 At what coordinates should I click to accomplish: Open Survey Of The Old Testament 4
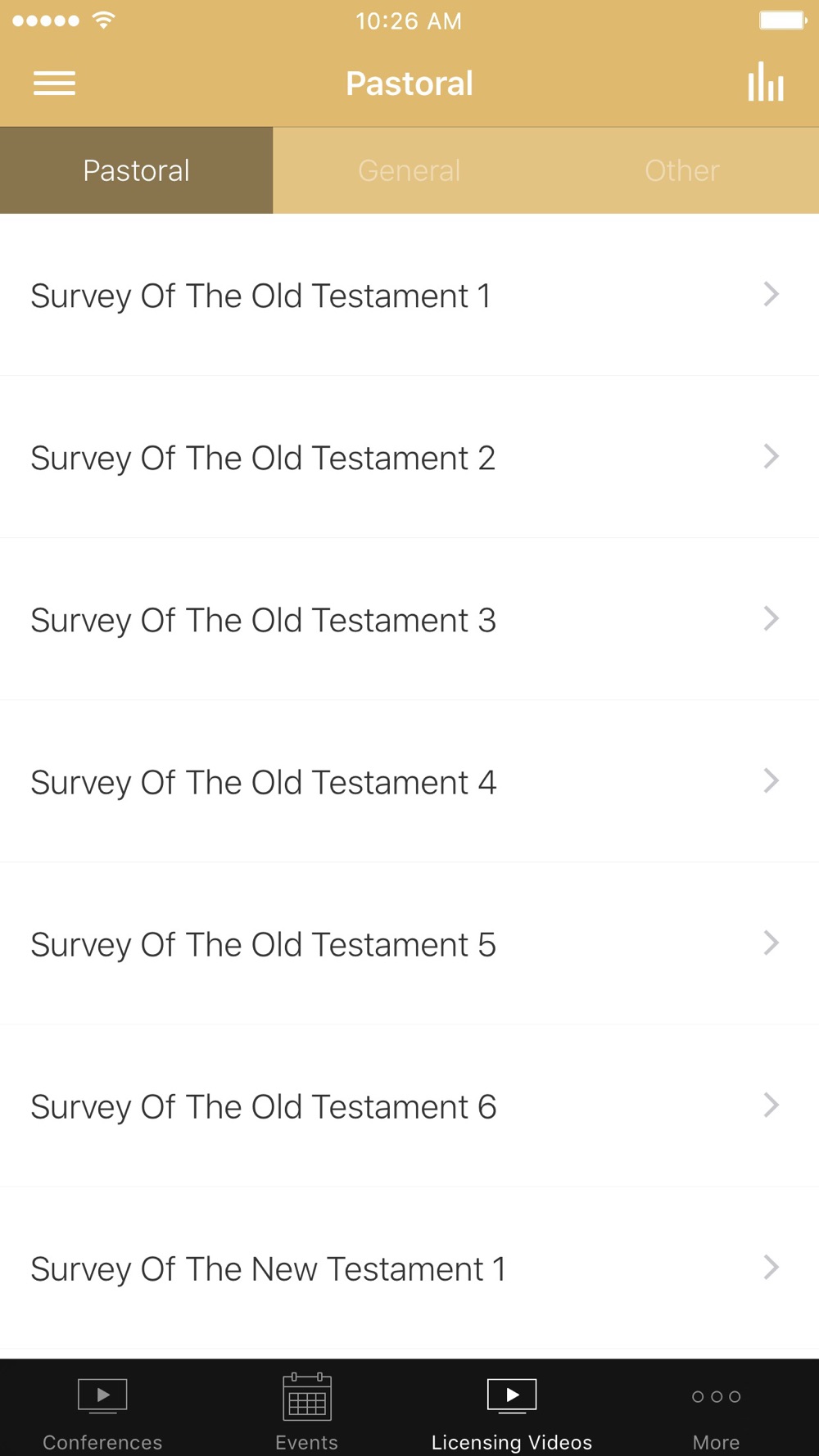tap(263, 782)
